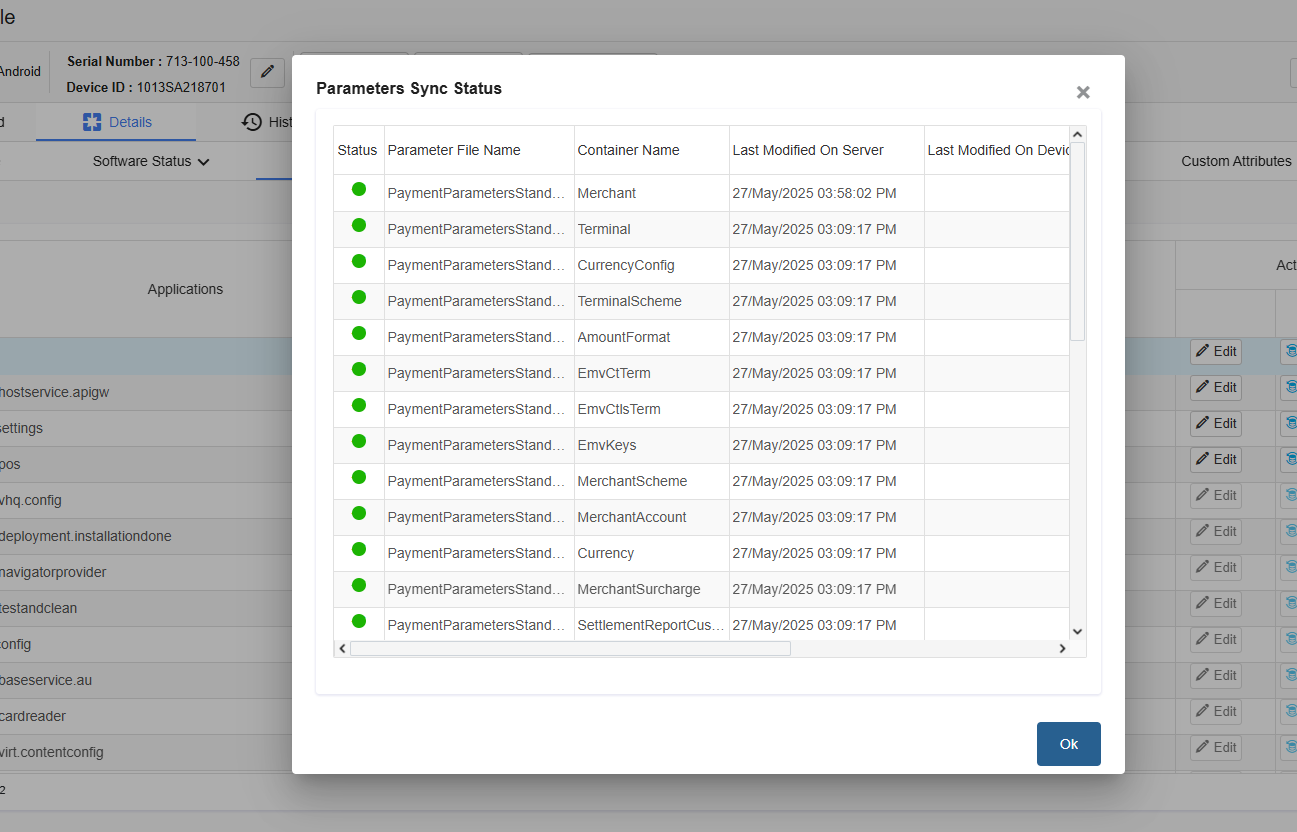Sort by the Status column header
Image resolution: width=1297 pixels, height=832 pixels.
357,150
